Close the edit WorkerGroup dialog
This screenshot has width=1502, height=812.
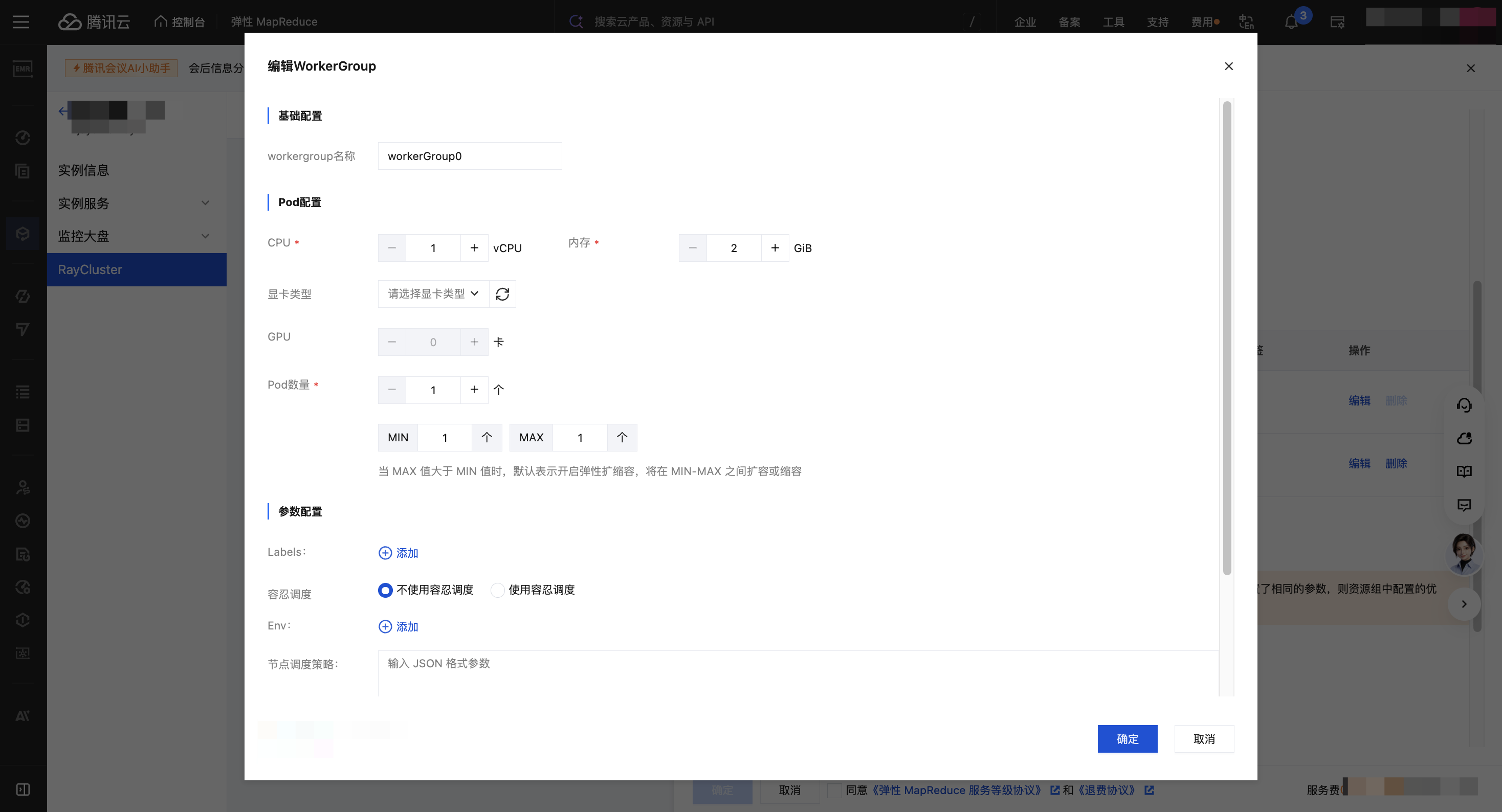click(1228, 66)
